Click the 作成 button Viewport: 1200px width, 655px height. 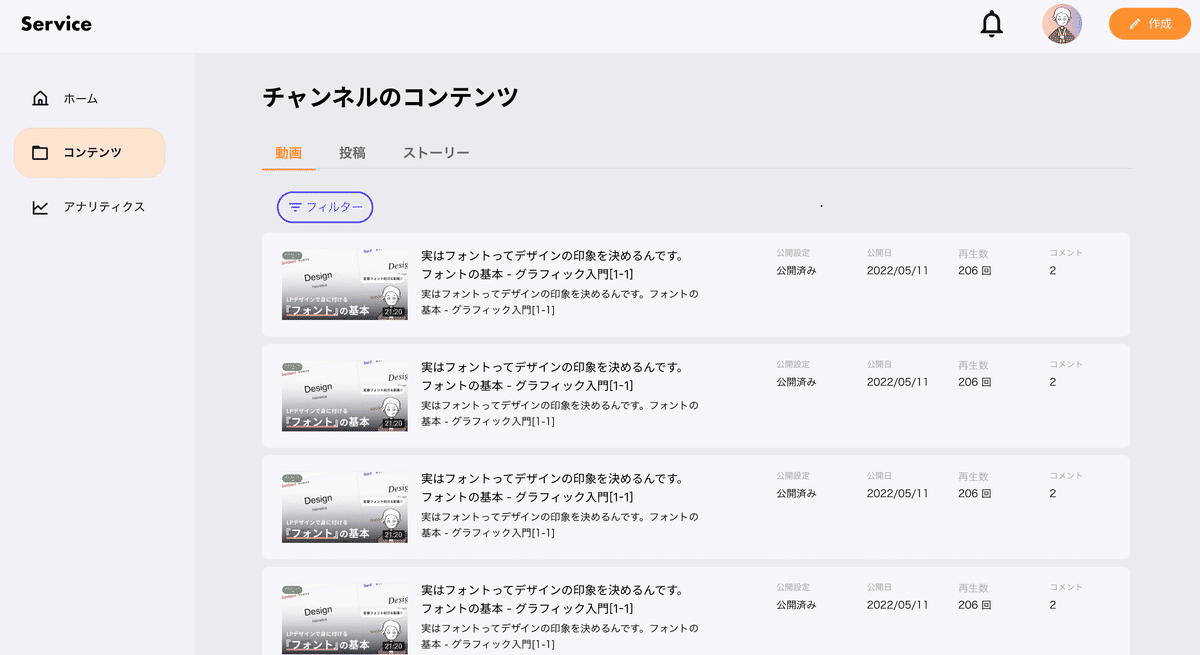tap(1150, 23)
